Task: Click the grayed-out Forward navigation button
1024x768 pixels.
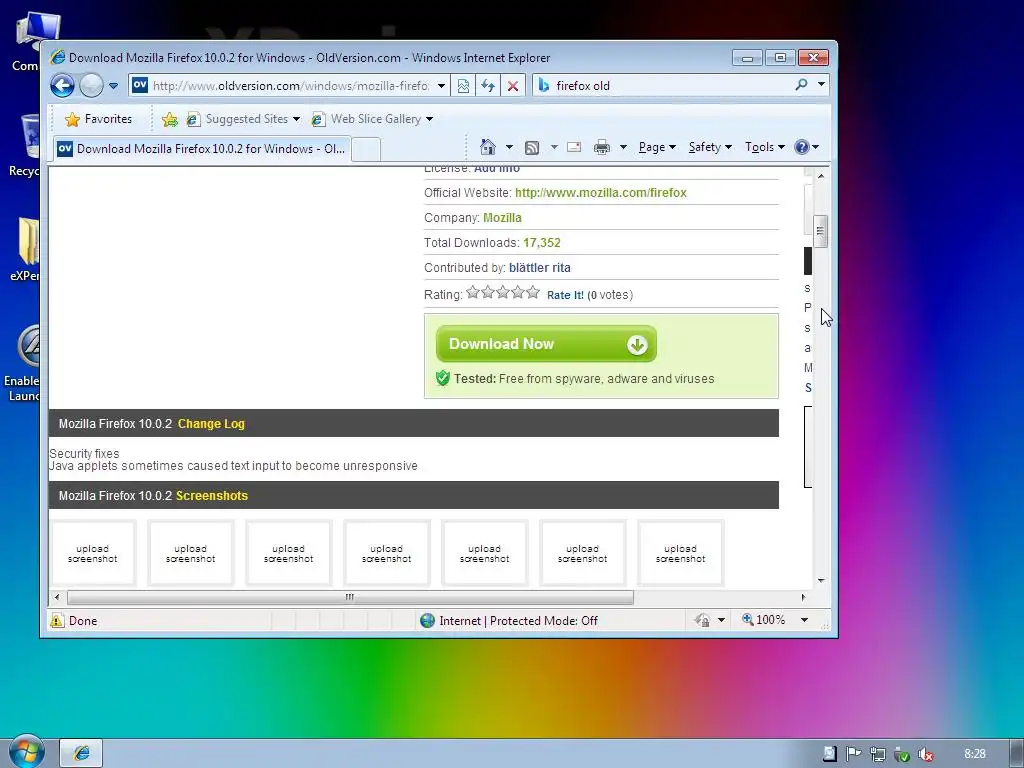Action: click(91, 86)
